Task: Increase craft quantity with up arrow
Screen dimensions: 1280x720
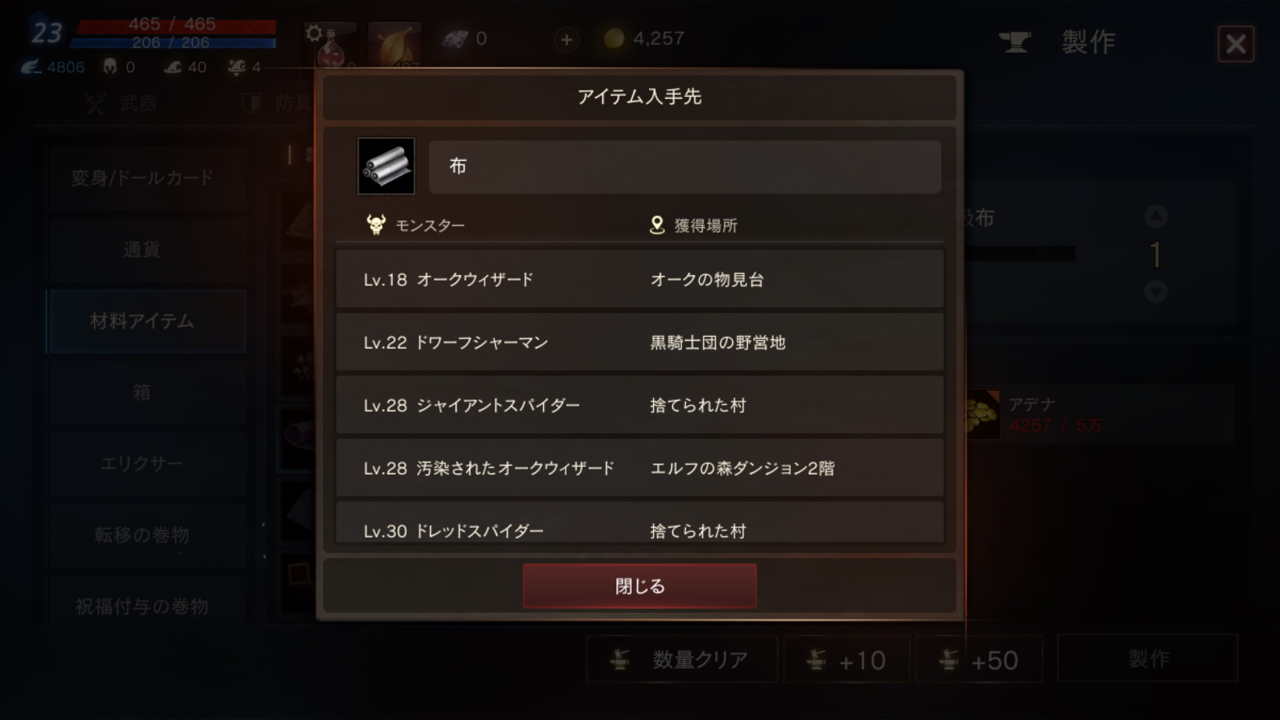Action: point(1155,217)
